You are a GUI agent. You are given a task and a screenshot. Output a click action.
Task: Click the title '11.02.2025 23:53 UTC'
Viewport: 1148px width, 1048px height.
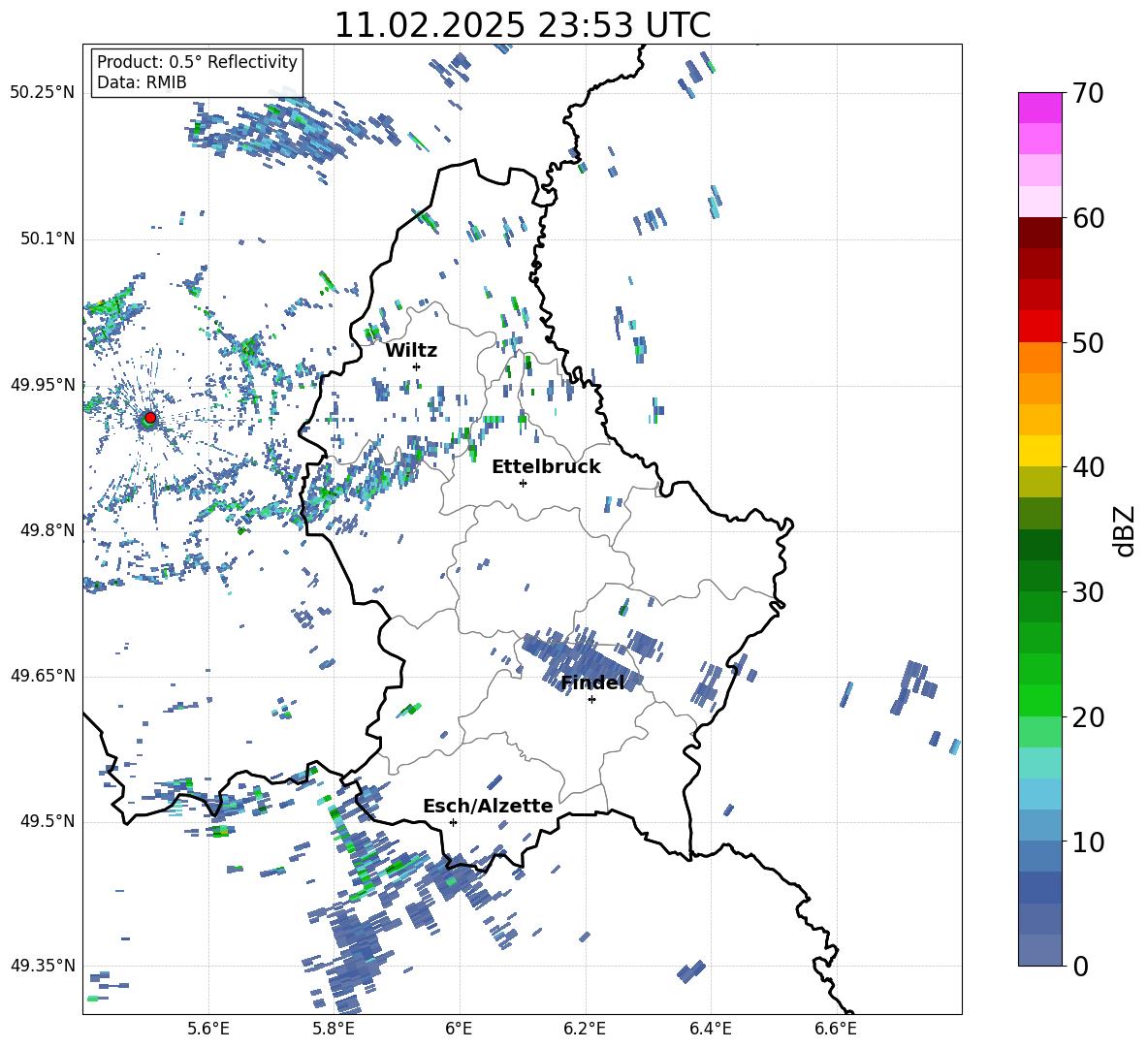[523, 25]
